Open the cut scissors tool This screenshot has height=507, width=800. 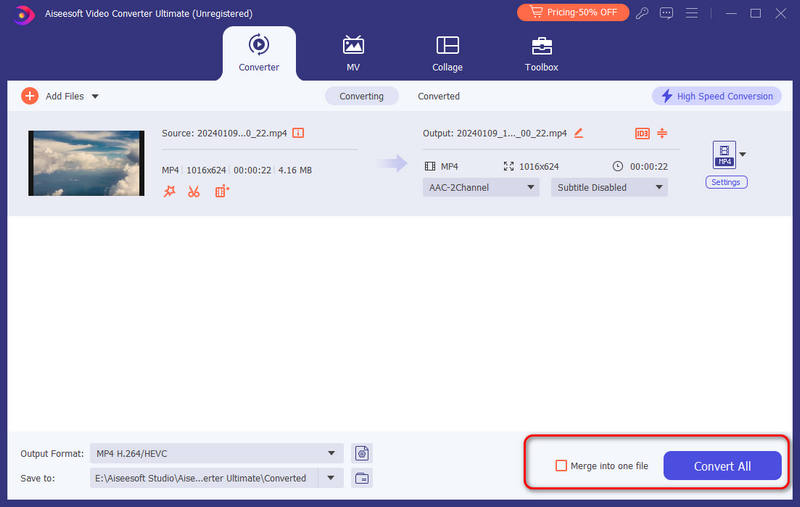pyautogui.click(x=193, y=191)
